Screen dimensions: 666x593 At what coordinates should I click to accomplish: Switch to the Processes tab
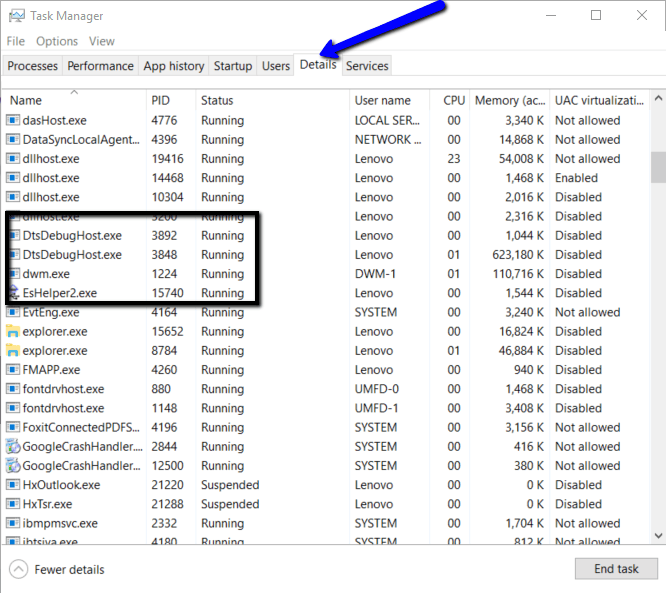(33, 66)
